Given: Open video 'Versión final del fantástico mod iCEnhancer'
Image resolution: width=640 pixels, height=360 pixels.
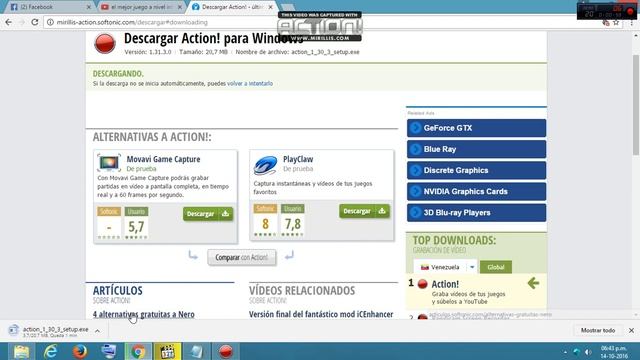Looking at the screenshot, I should coord(321,314).
